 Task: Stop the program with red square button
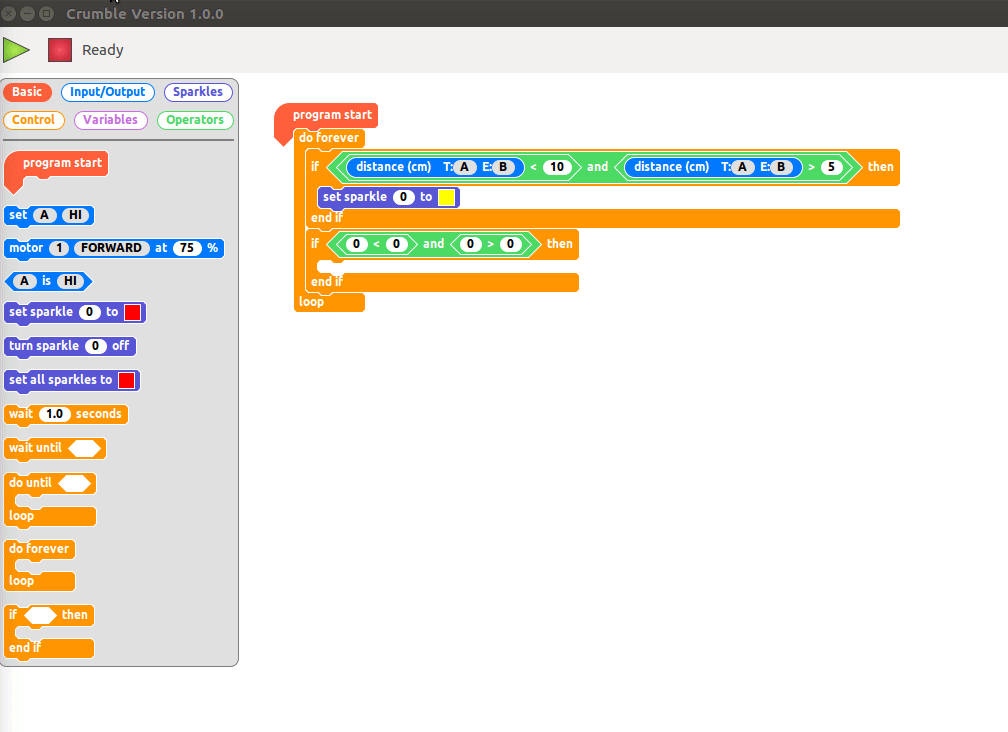[60, 50]
